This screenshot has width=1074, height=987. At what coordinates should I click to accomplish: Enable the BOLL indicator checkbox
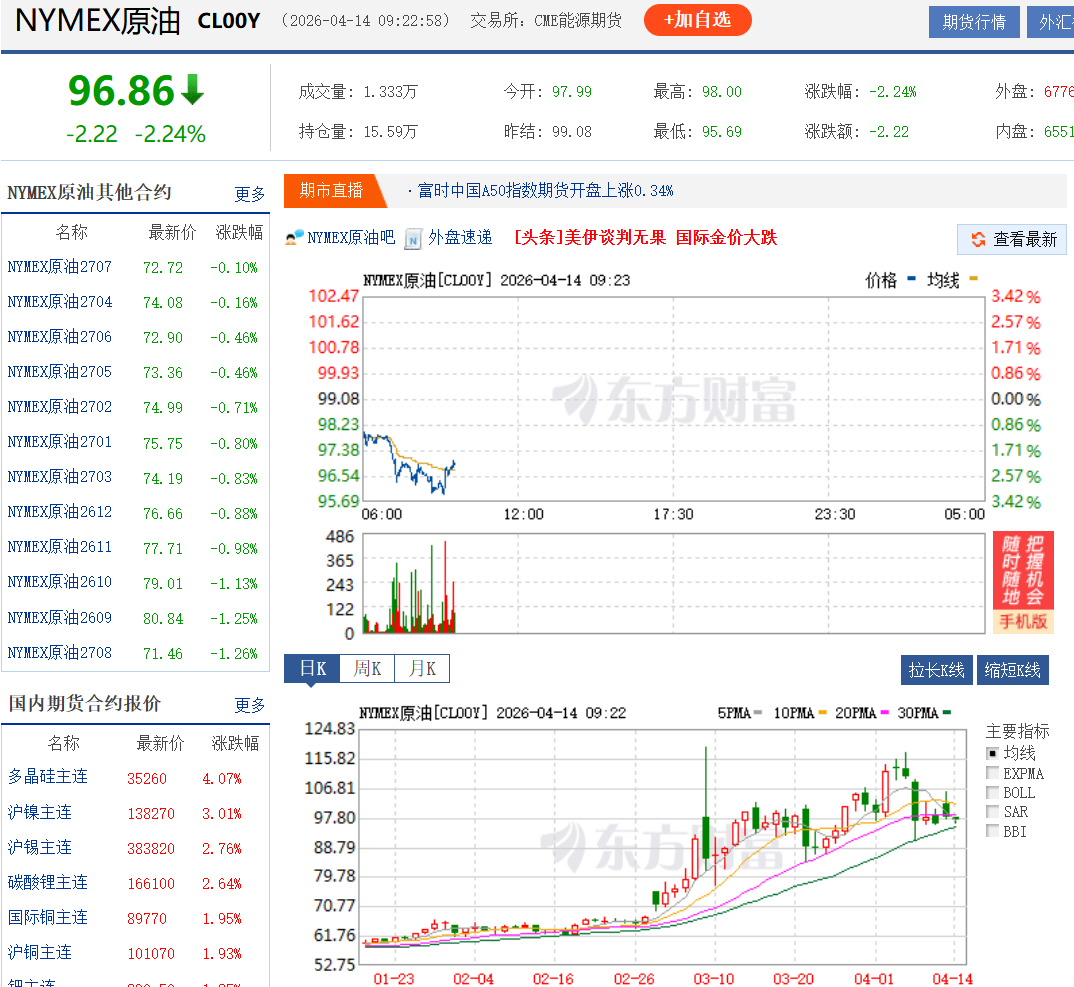(992, 792)
